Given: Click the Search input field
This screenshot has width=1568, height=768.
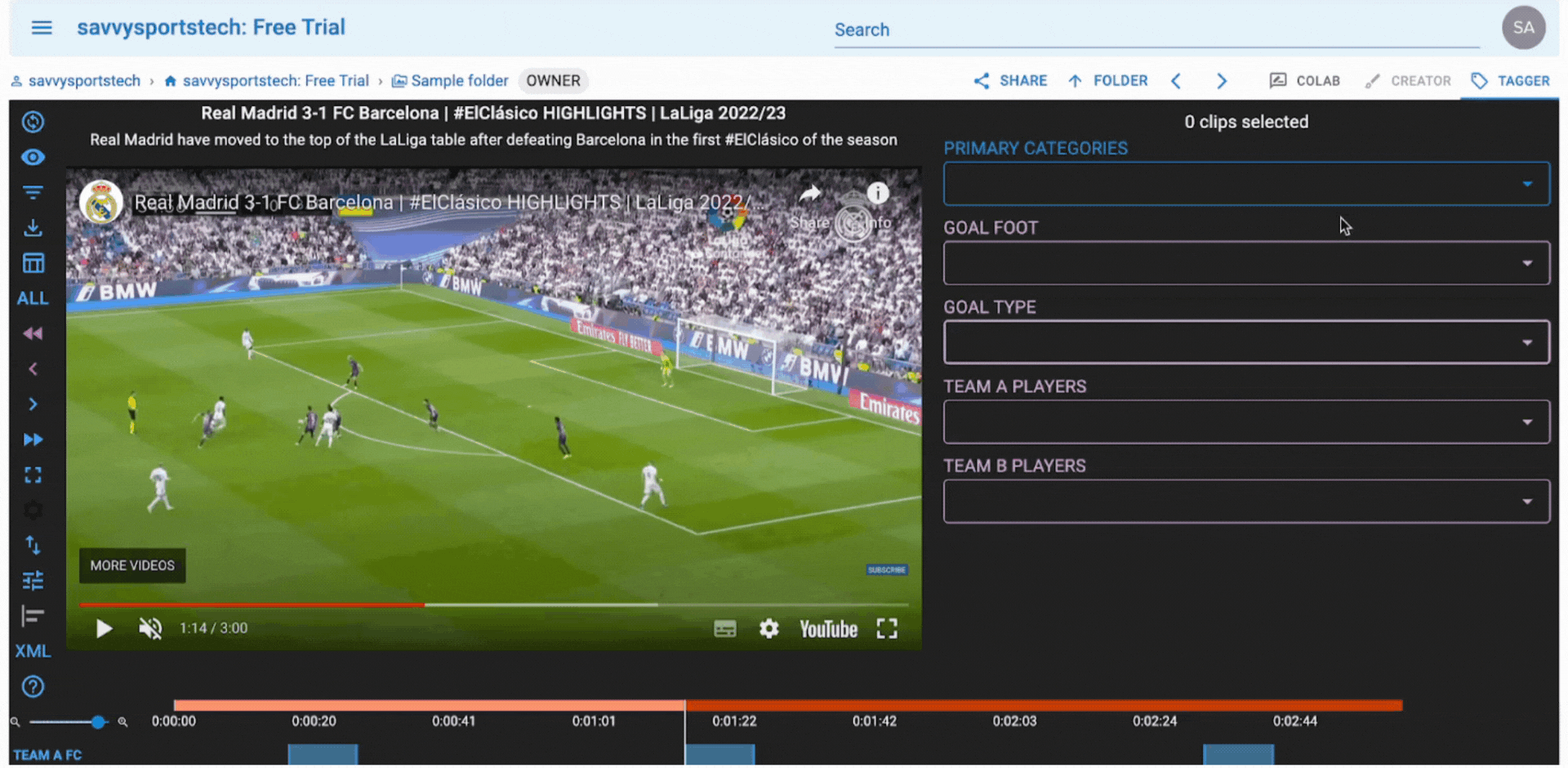Looking at the screenshot, I should click(1156, 30).
